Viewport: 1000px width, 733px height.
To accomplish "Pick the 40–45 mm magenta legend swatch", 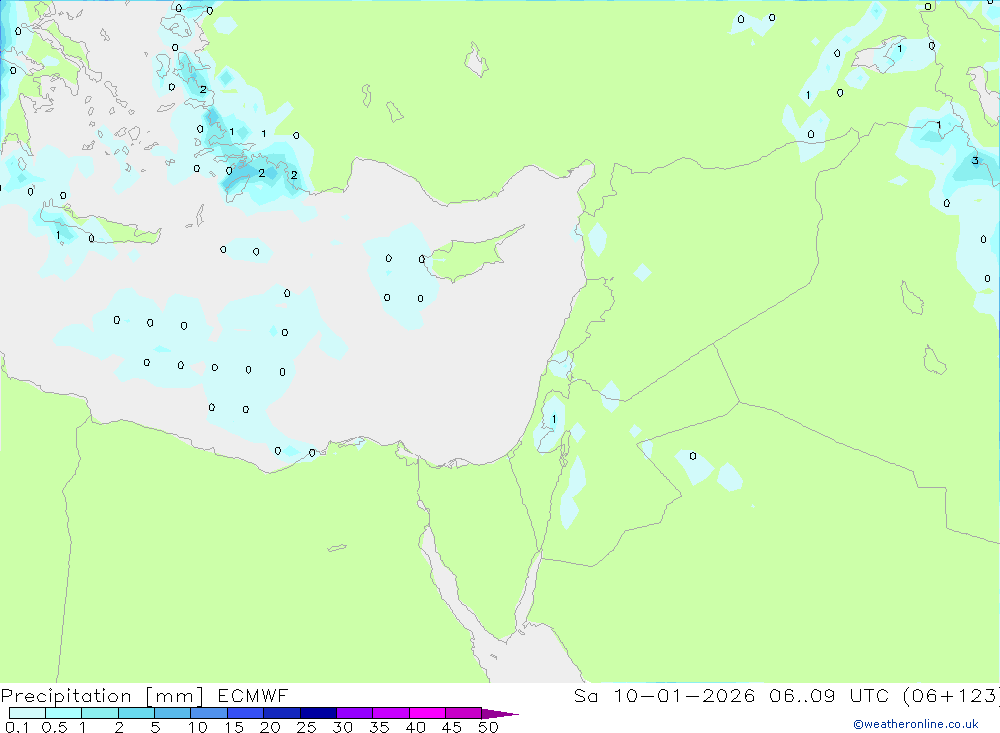I will (427, 713).
